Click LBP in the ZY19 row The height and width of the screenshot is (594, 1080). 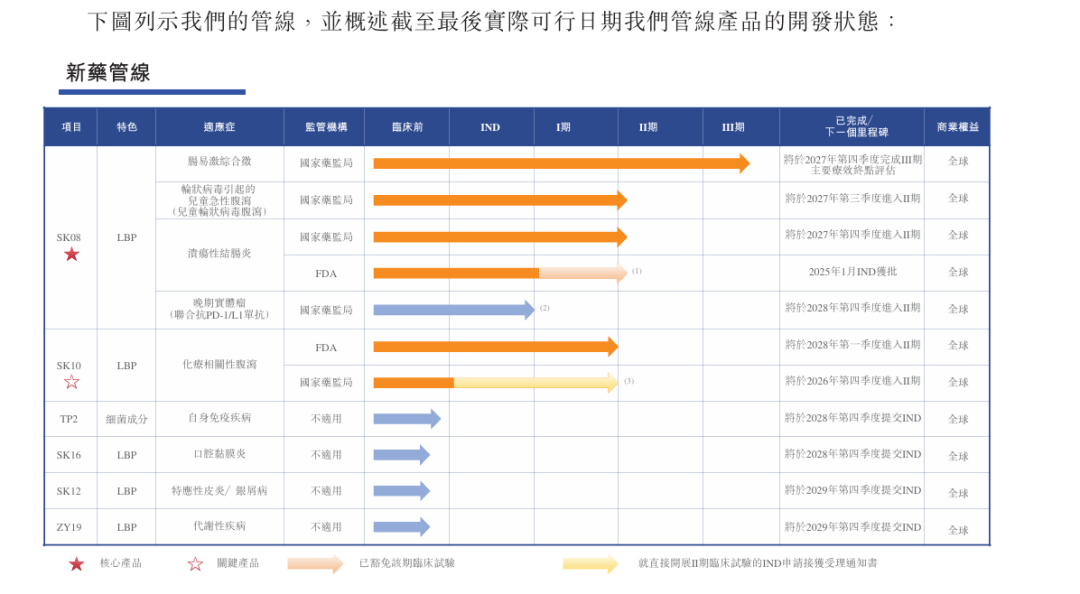(x=127, y=528)
